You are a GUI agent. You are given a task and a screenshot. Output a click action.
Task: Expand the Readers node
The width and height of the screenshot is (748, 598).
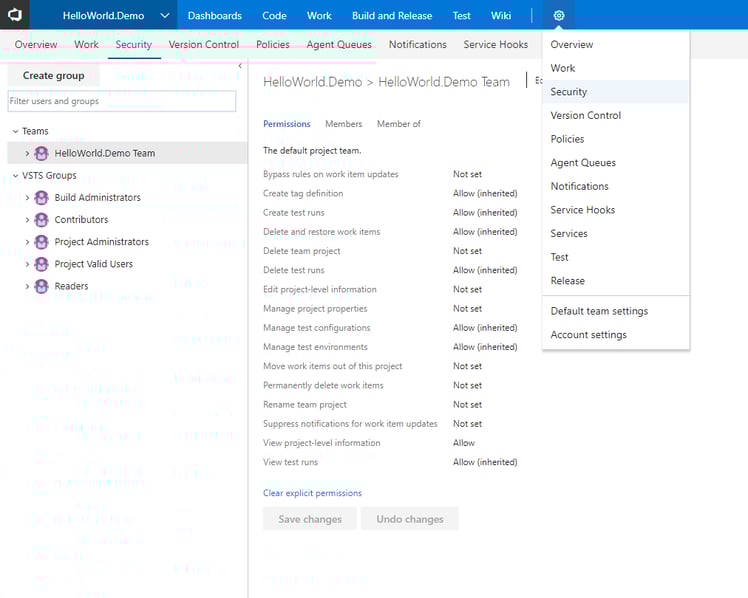pyautogui.click(x=27, y=286)
